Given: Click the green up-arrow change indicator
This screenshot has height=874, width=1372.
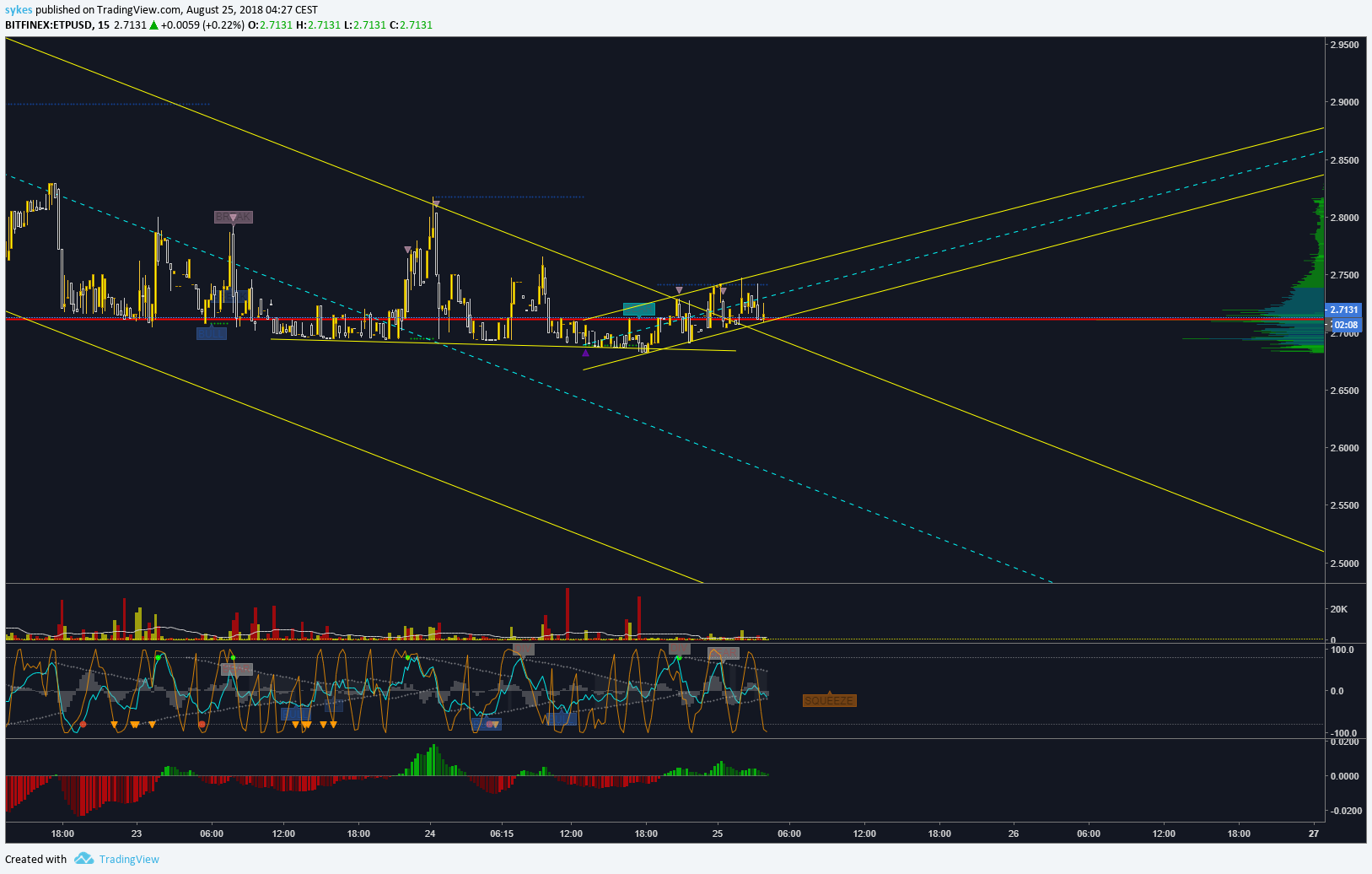Looking at the screenshot, I should [154, 25].
